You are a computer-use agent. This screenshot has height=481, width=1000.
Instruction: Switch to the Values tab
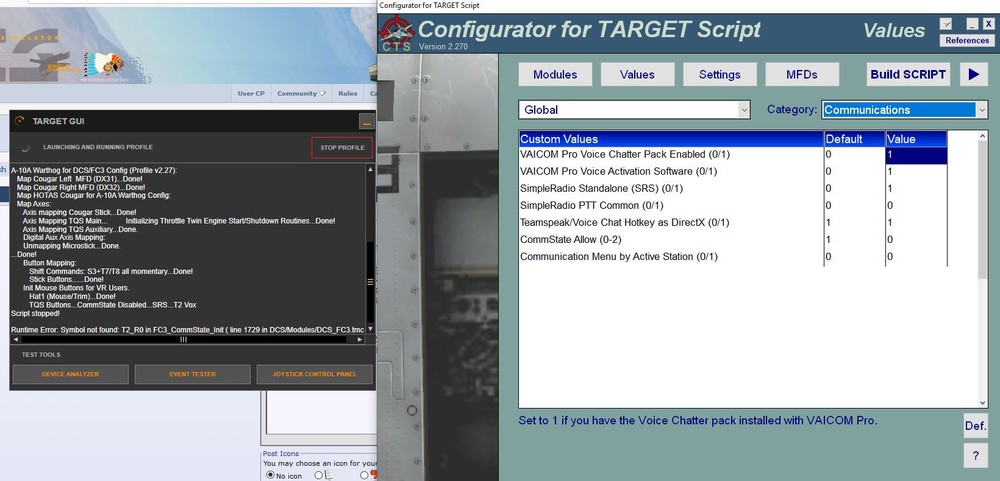tap(637, 75)
